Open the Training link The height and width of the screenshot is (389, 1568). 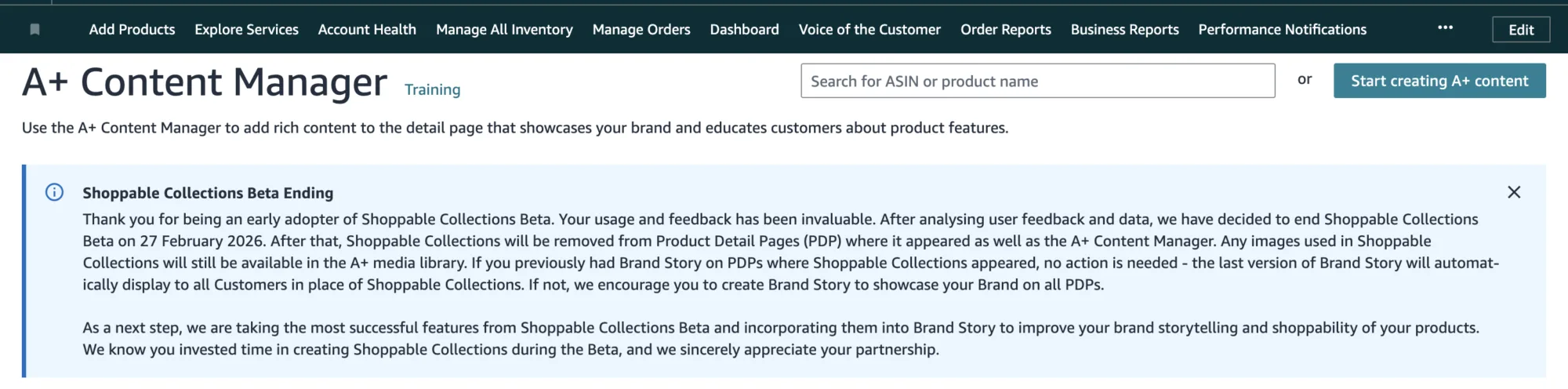tap(432, 89)
